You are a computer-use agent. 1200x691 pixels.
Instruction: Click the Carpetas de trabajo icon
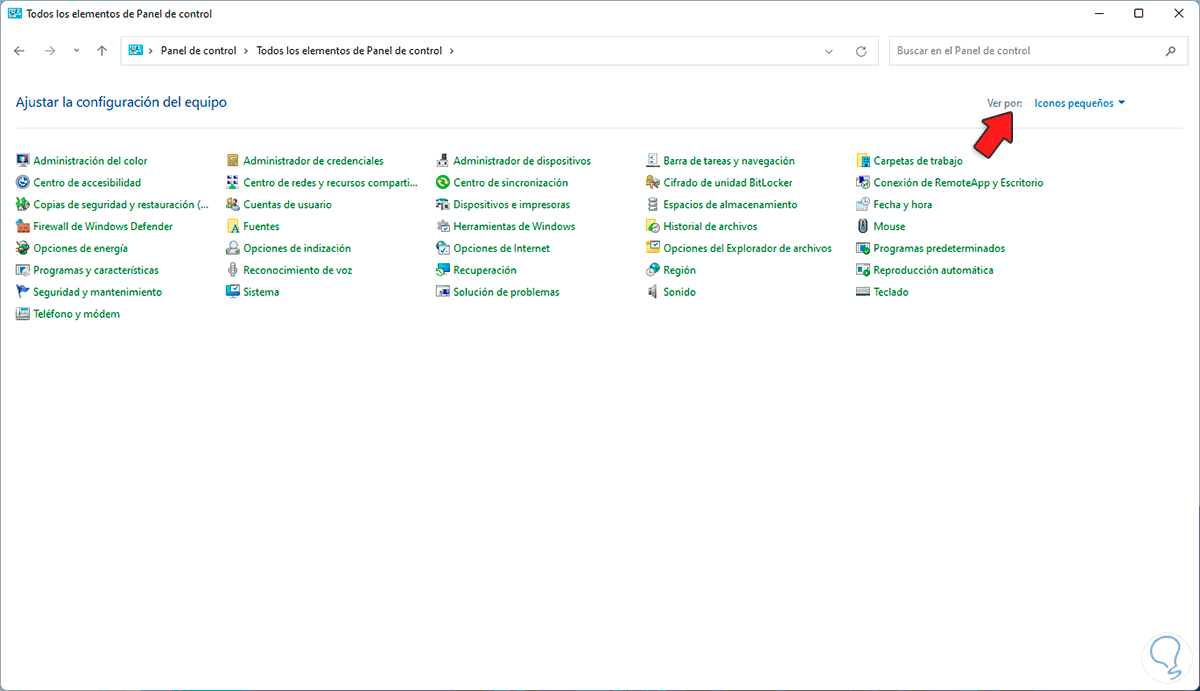(863, 160)
